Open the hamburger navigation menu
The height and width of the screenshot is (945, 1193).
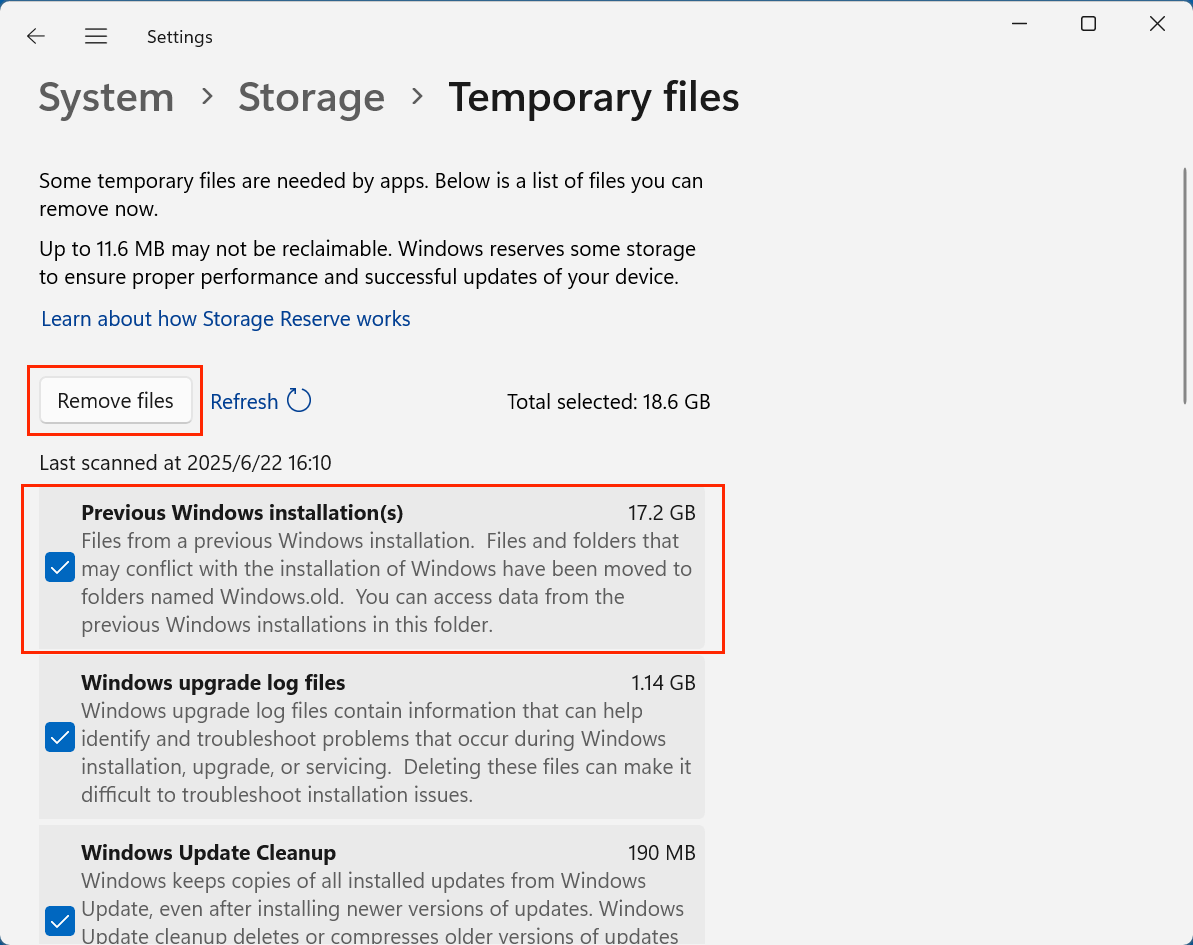[x=96, y=37]
